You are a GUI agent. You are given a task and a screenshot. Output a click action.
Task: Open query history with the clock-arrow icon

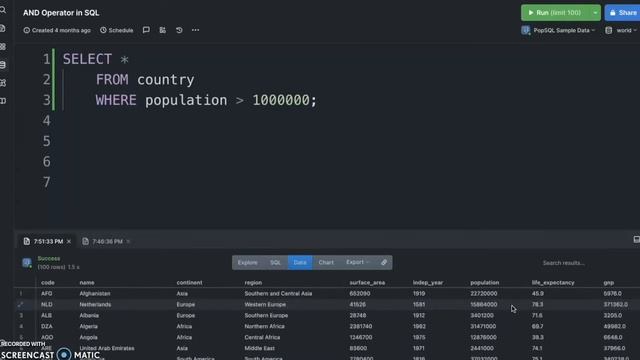[179, 30]
